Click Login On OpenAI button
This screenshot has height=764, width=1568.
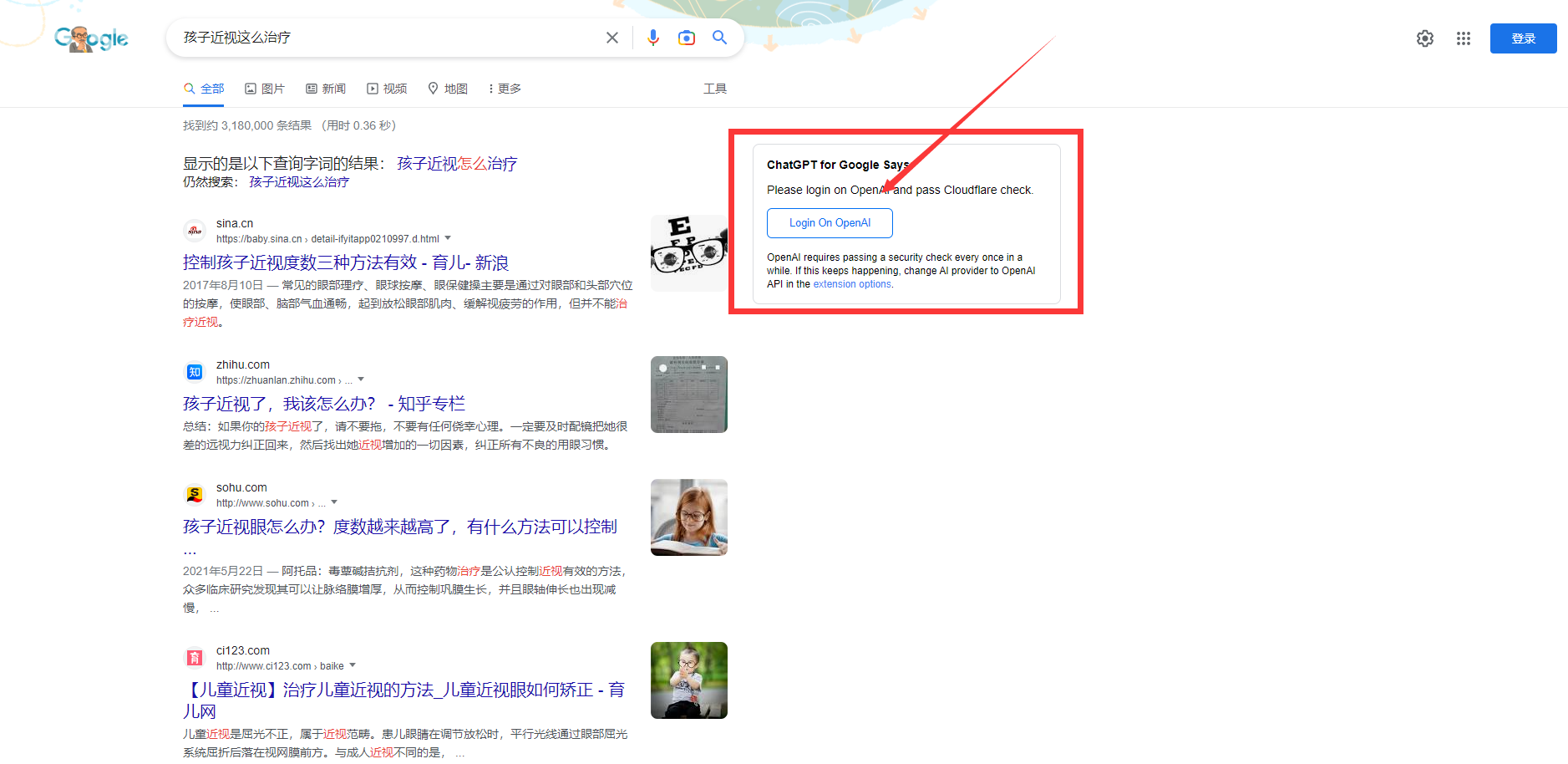pos(830,223)
